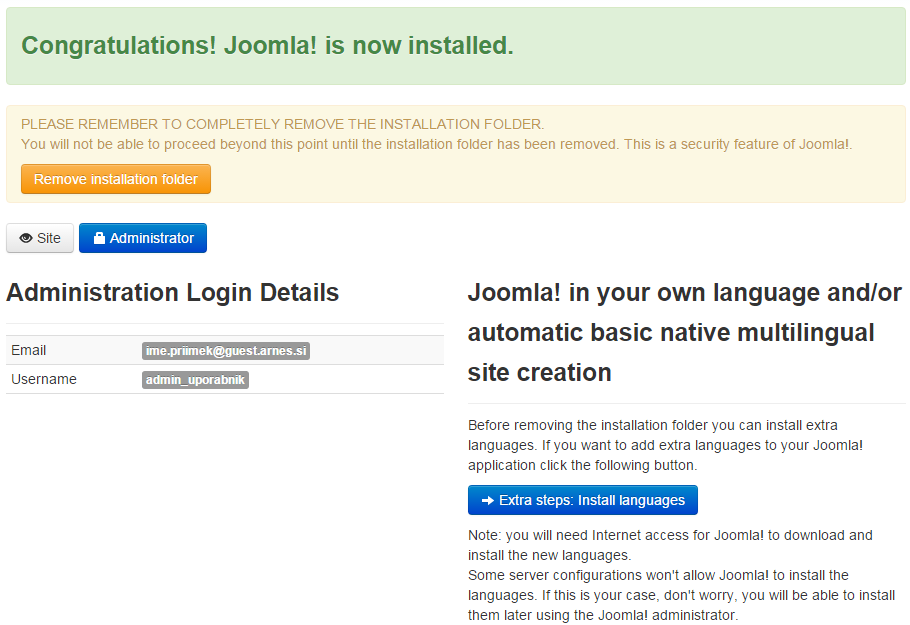Click the eye icon on Site button

coord(26,239)
